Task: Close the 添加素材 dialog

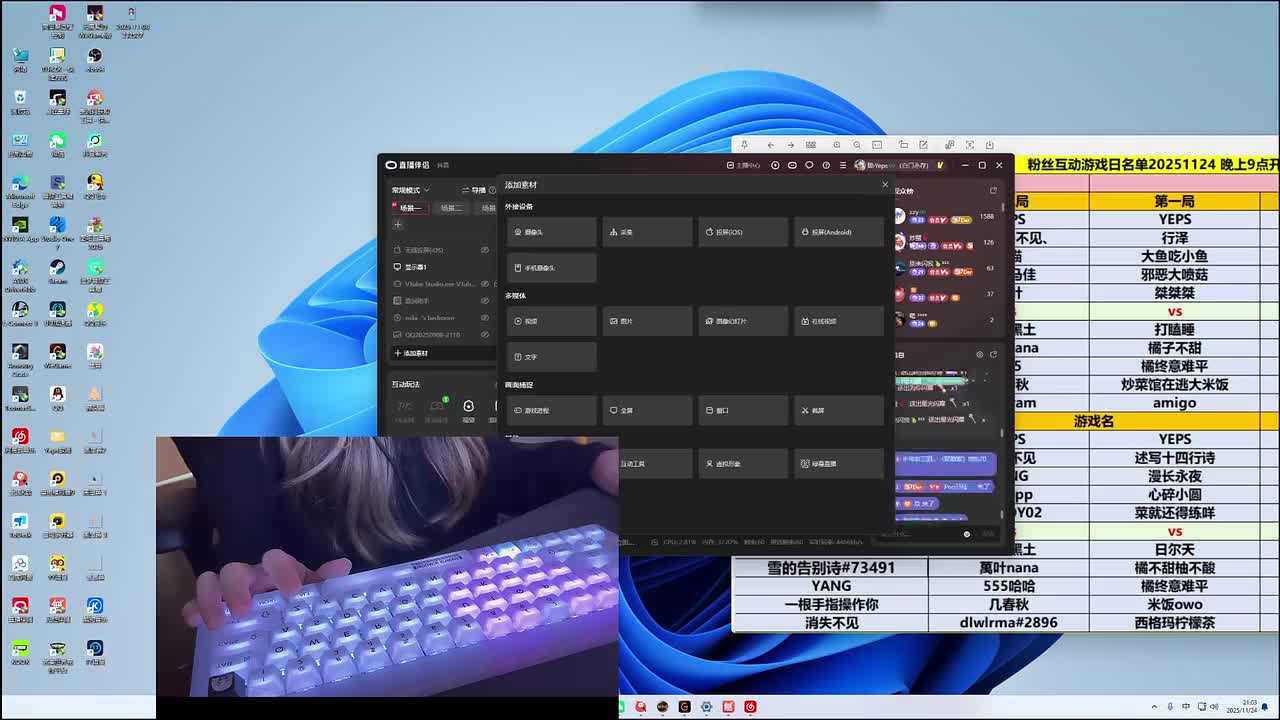Action: click(x=884, y=185)
